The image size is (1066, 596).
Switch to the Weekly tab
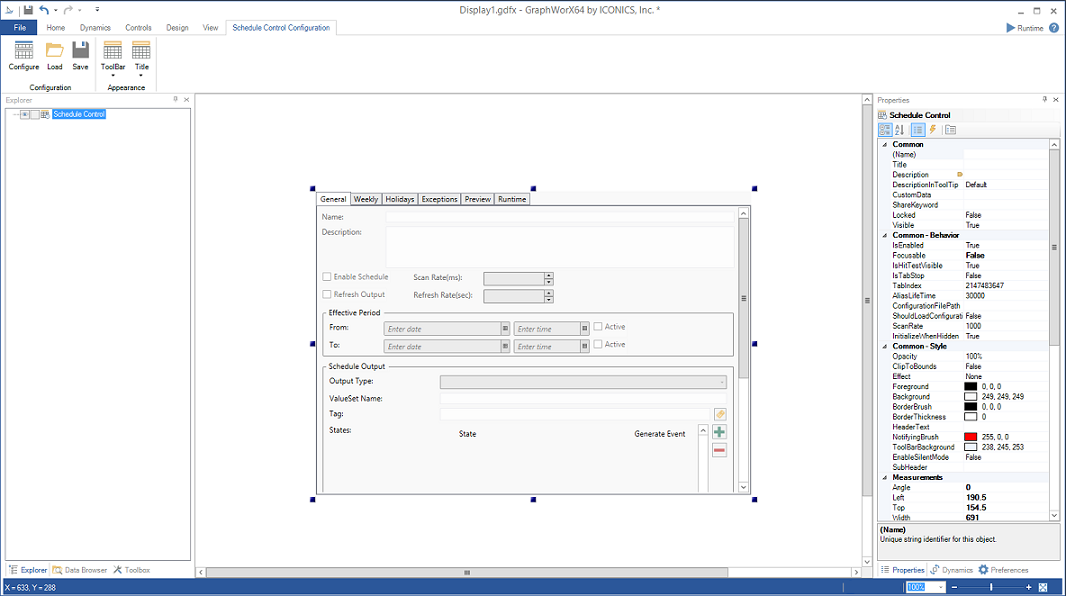366,199
